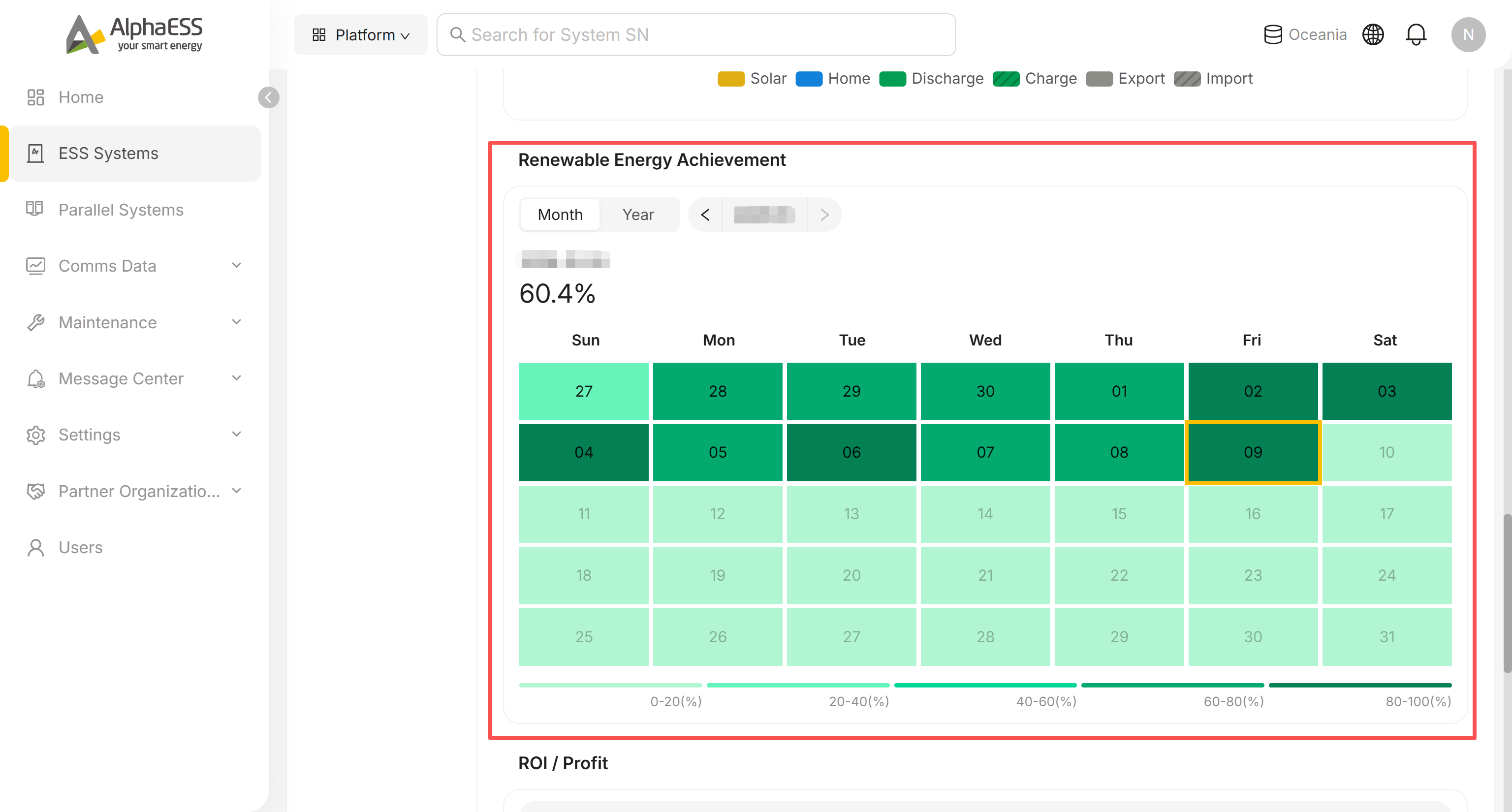Open the user avatar N menu

pos(1469,34)
